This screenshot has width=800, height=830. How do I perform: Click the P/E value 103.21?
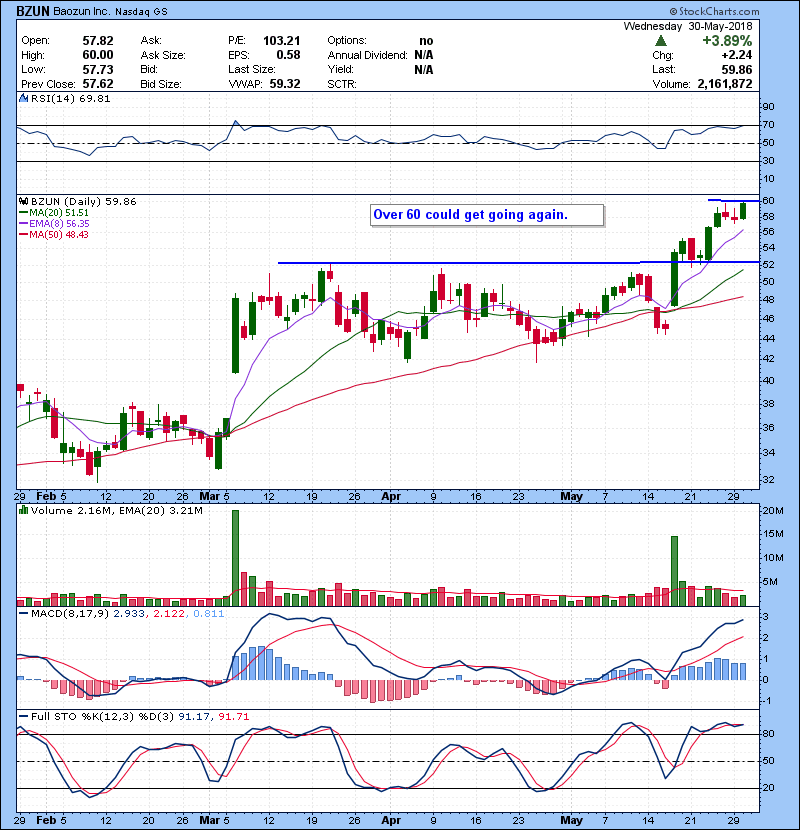pos(282,41)
